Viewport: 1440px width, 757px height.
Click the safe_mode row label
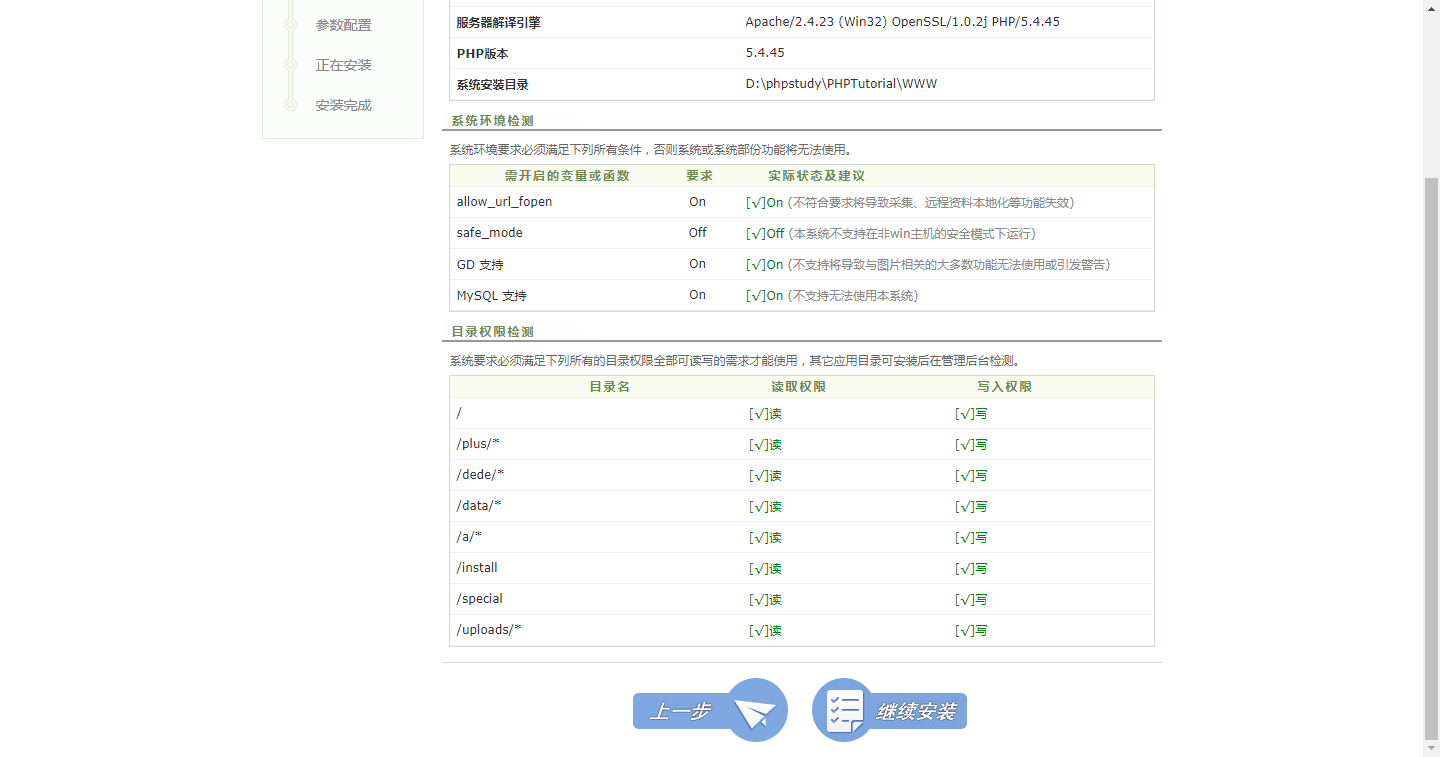490,233
